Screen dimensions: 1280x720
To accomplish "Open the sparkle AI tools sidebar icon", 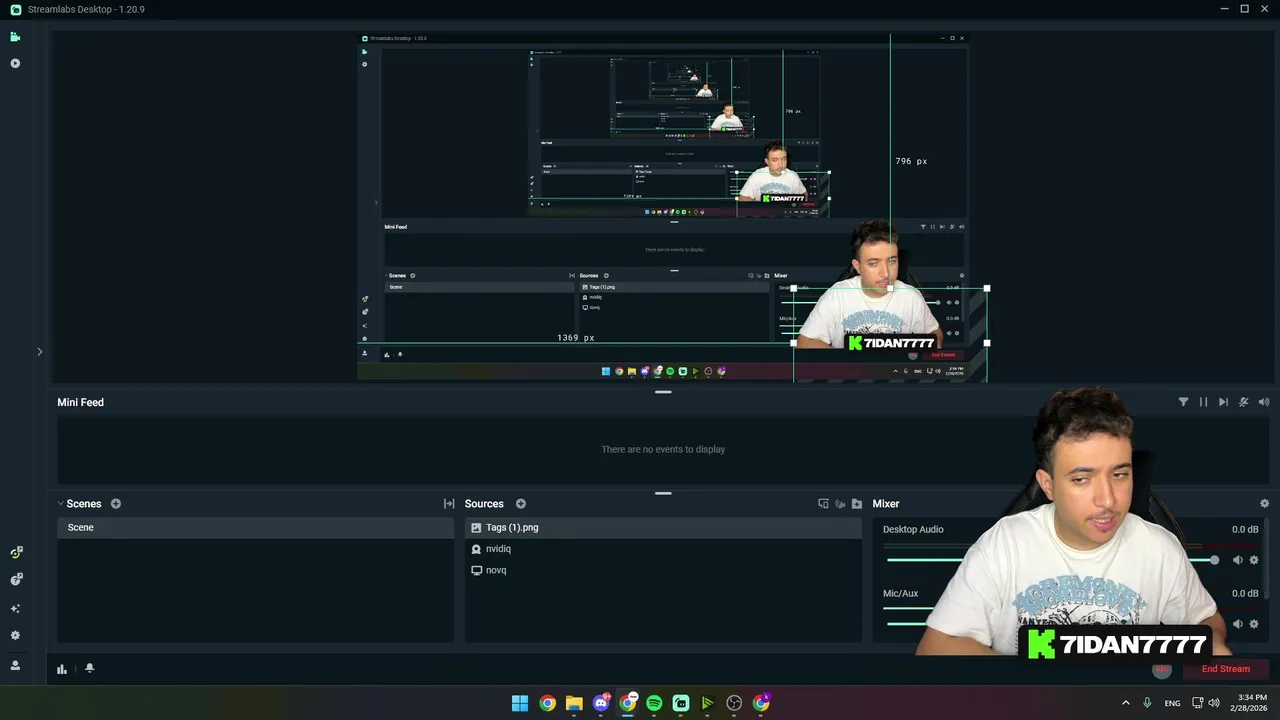I will pyautogui.click(x=15, y=608).
